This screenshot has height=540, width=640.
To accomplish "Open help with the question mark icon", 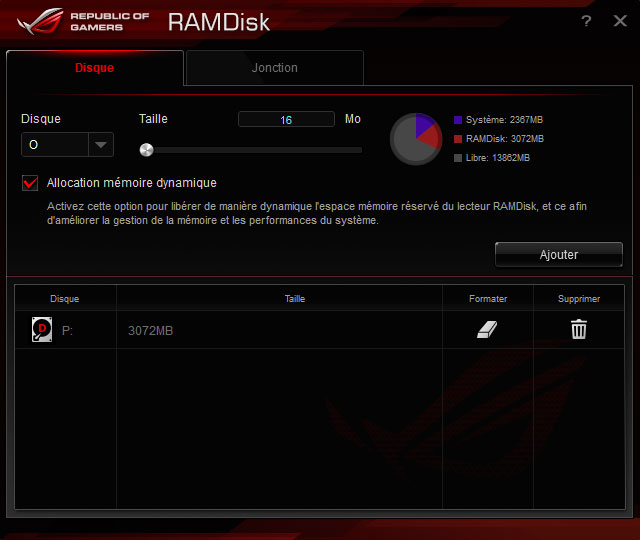I will pyautogui.click(x=586, y=21).
